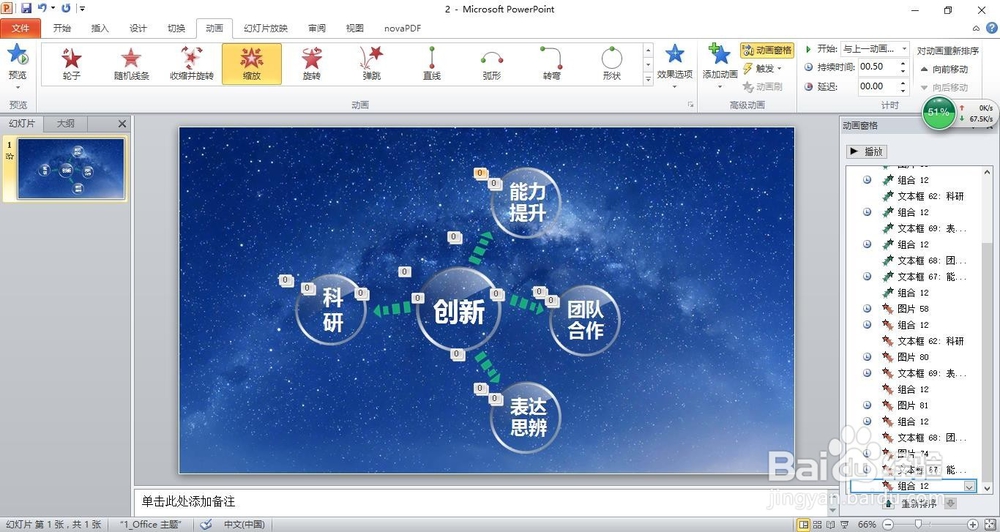Select 图片 80 animation entry
The width and height of the screenshot is (1000, 532).
click(914, 357)
